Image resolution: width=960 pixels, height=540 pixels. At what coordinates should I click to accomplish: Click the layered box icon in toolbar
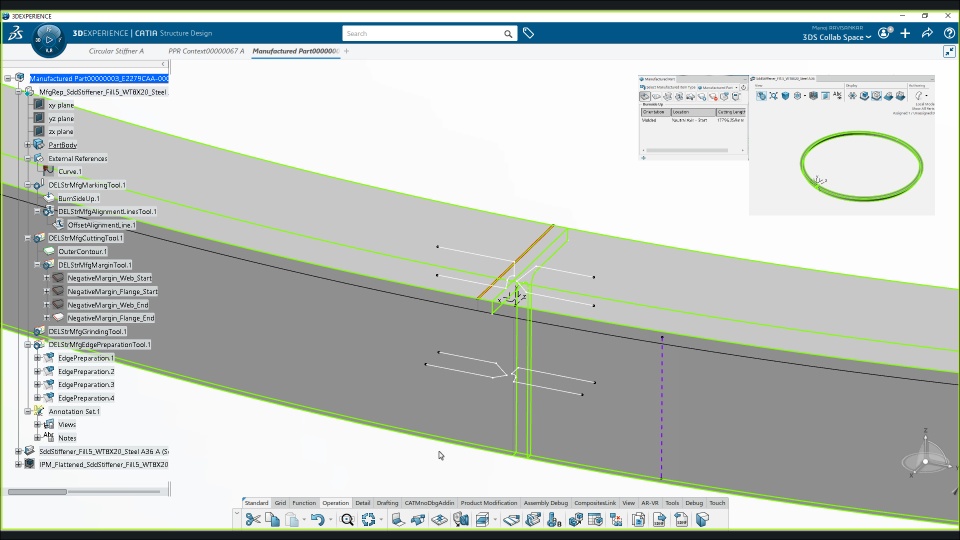(482, 520)
